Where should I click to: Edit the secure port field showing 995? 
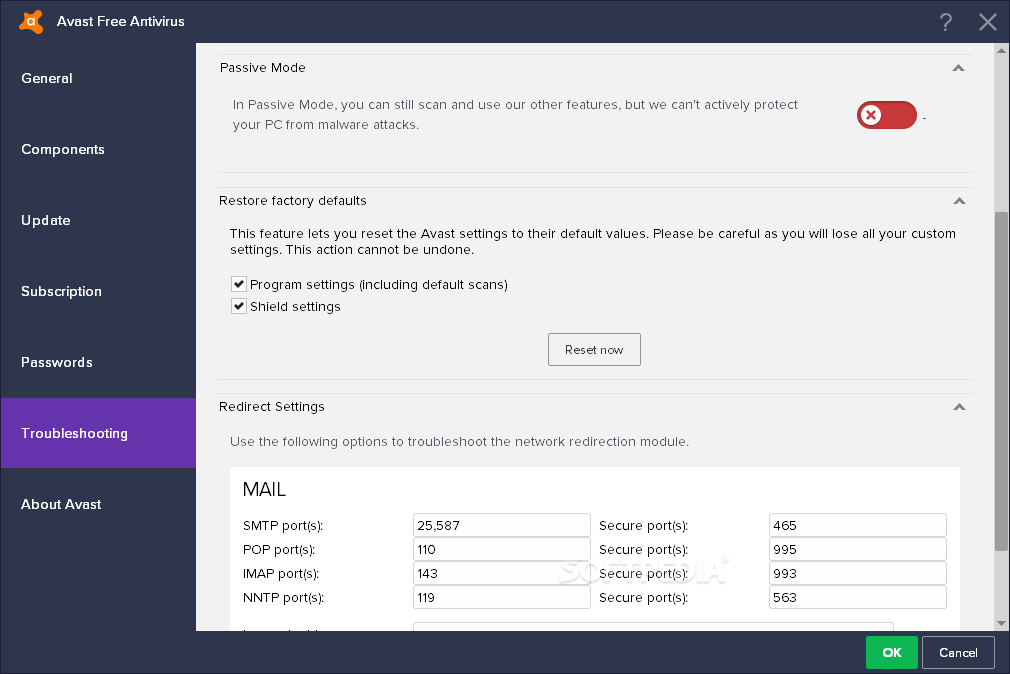click(857, 549)
